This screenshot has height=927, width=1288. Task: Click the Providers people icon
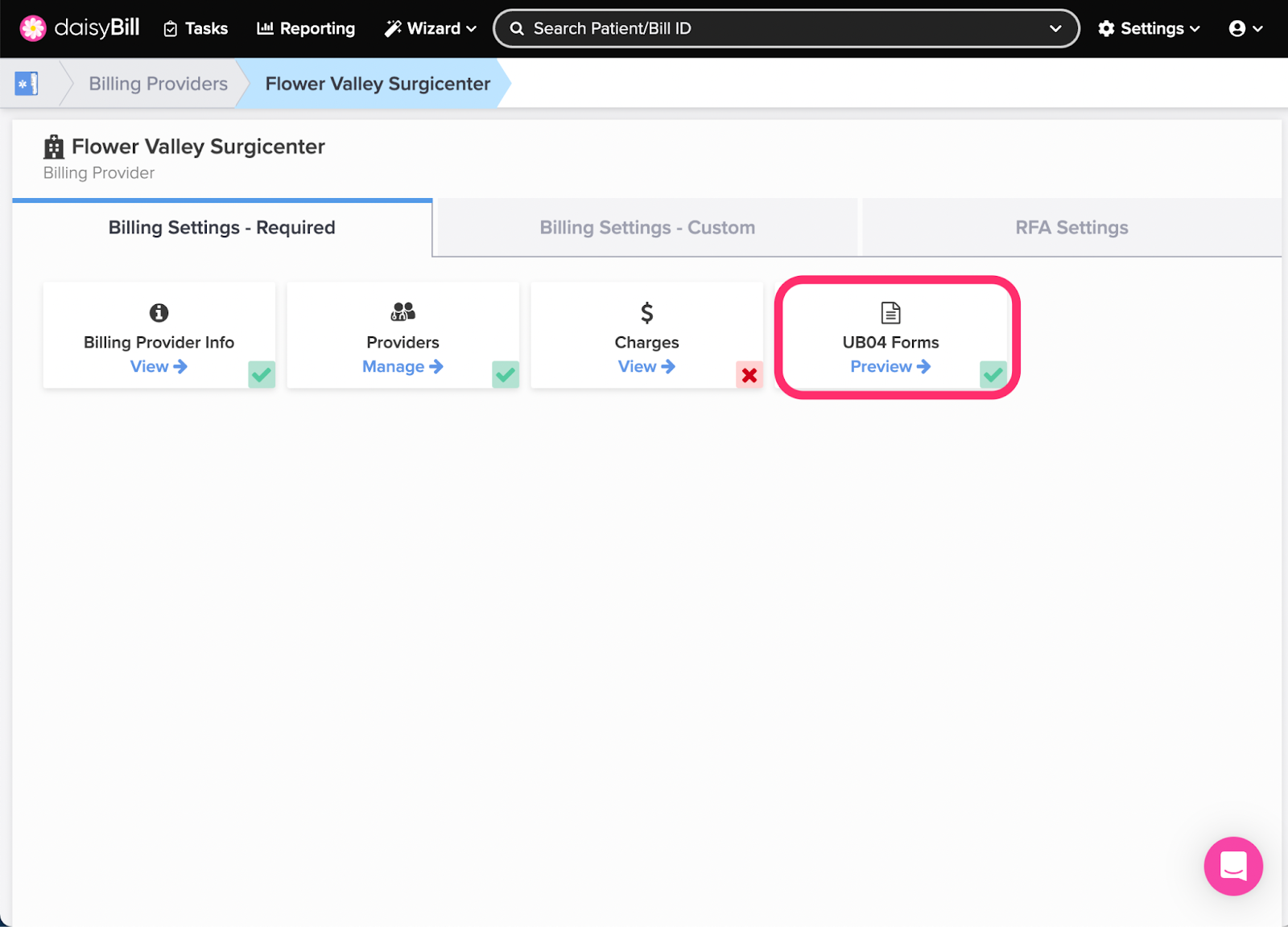pos(402,311)
